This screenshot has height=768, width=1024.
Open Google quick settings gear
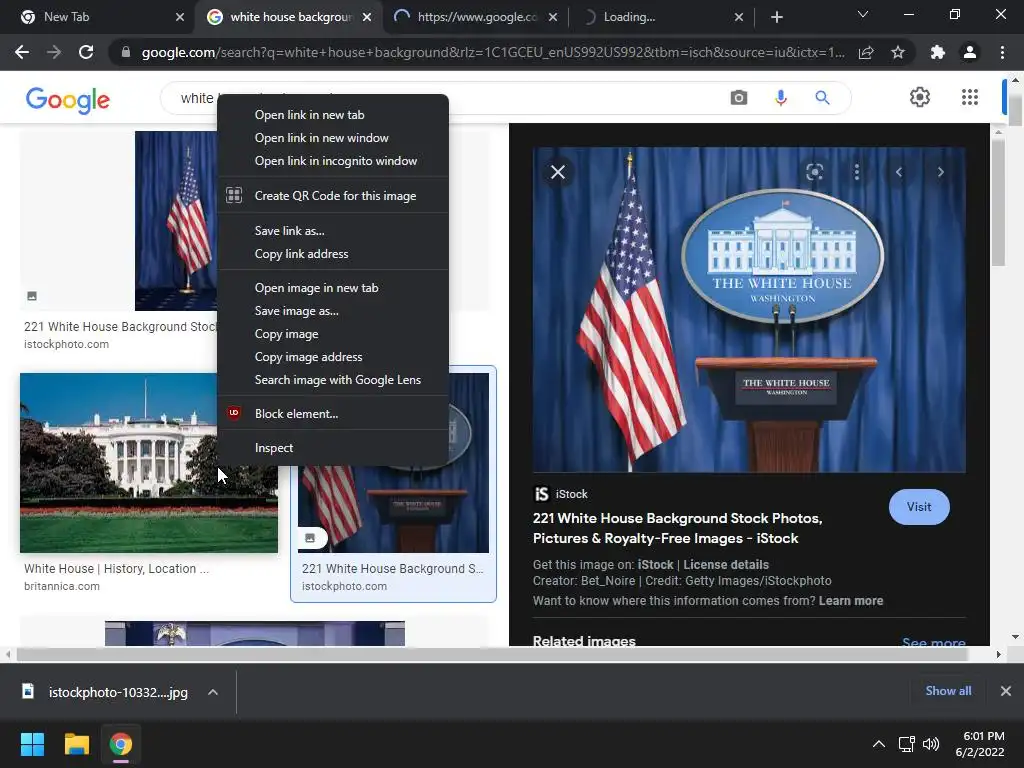point(920,97)
